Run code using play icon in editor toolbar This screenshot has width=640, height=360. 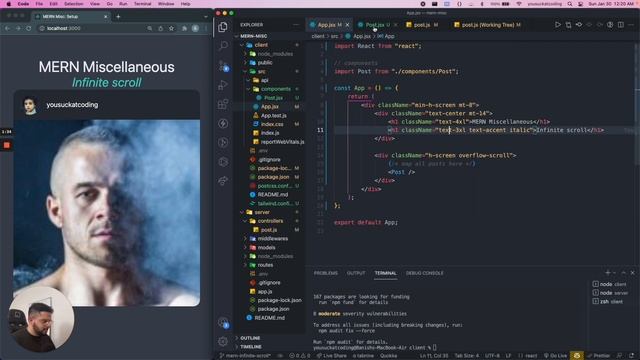558,25
